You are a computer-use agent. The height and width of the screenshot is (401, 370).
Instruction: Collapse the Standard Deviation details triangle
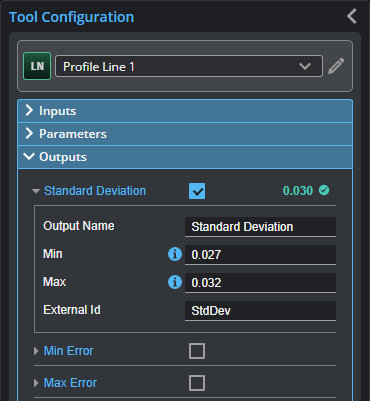point(36,191)
